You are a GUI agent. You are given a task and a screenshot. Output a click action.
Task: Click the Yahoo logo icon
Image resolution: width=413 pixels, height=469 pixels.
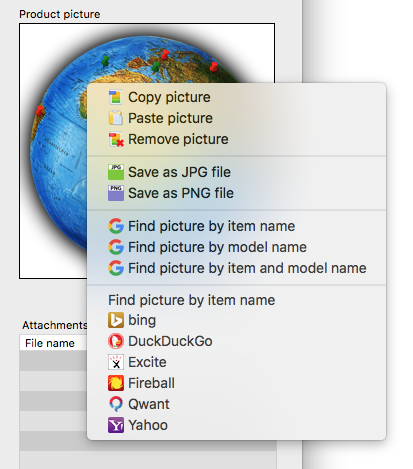(116, 425)
